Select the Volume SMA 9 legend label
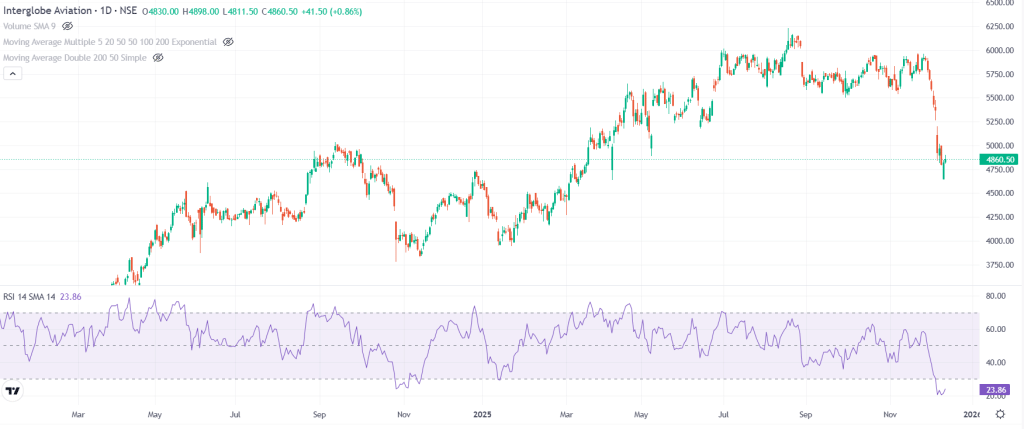The width and height of the screenshot is (1024, 429). (x=30, y=26)
